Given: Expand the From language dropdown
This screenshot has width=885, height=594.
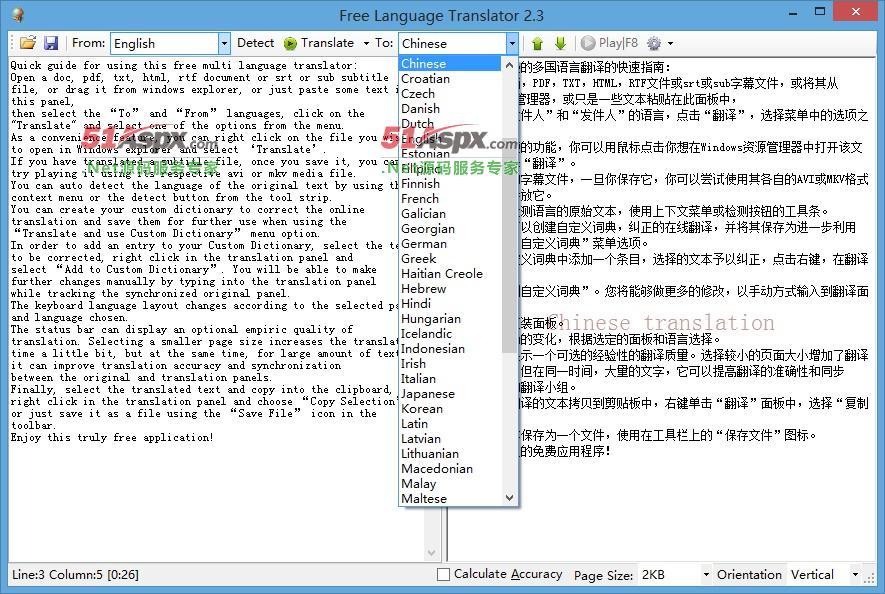Looking at the screenshot, I should pos(224,43).
